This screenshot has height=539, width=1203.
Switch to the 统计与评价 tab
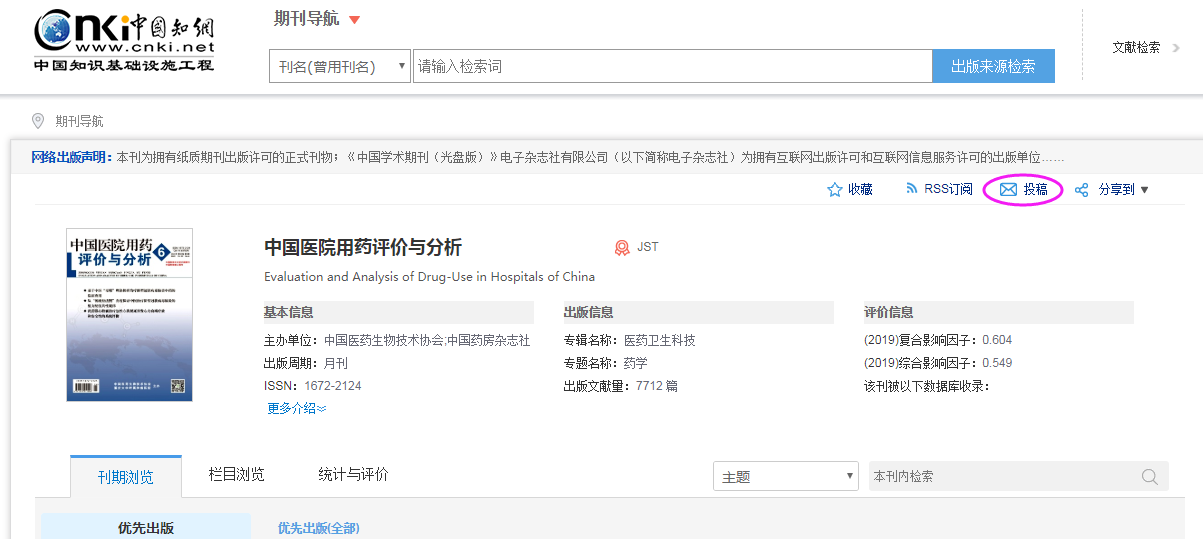[x=354, y=475]
